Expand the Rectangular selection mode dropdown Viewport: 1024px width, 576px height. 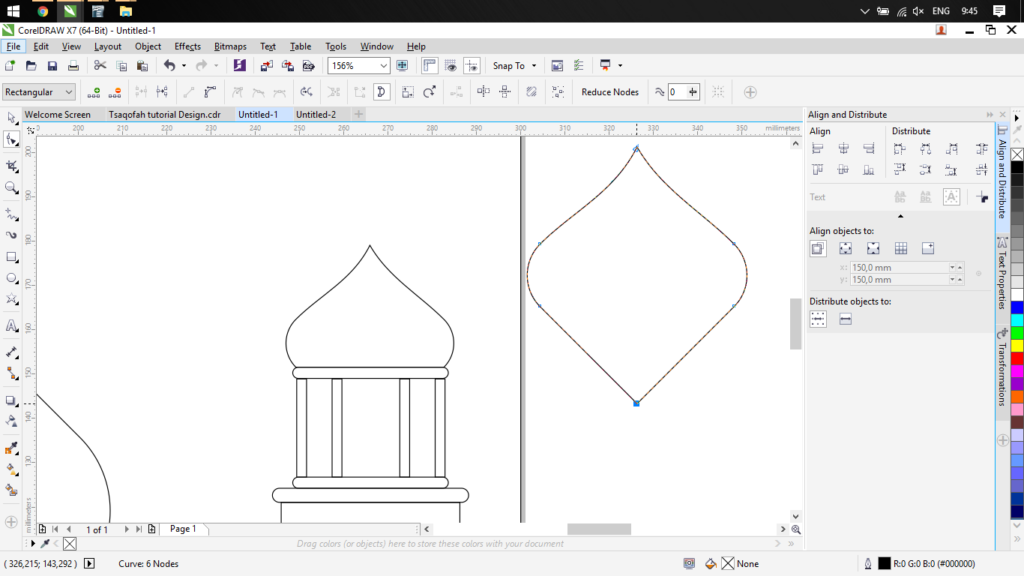click(68, 92)
